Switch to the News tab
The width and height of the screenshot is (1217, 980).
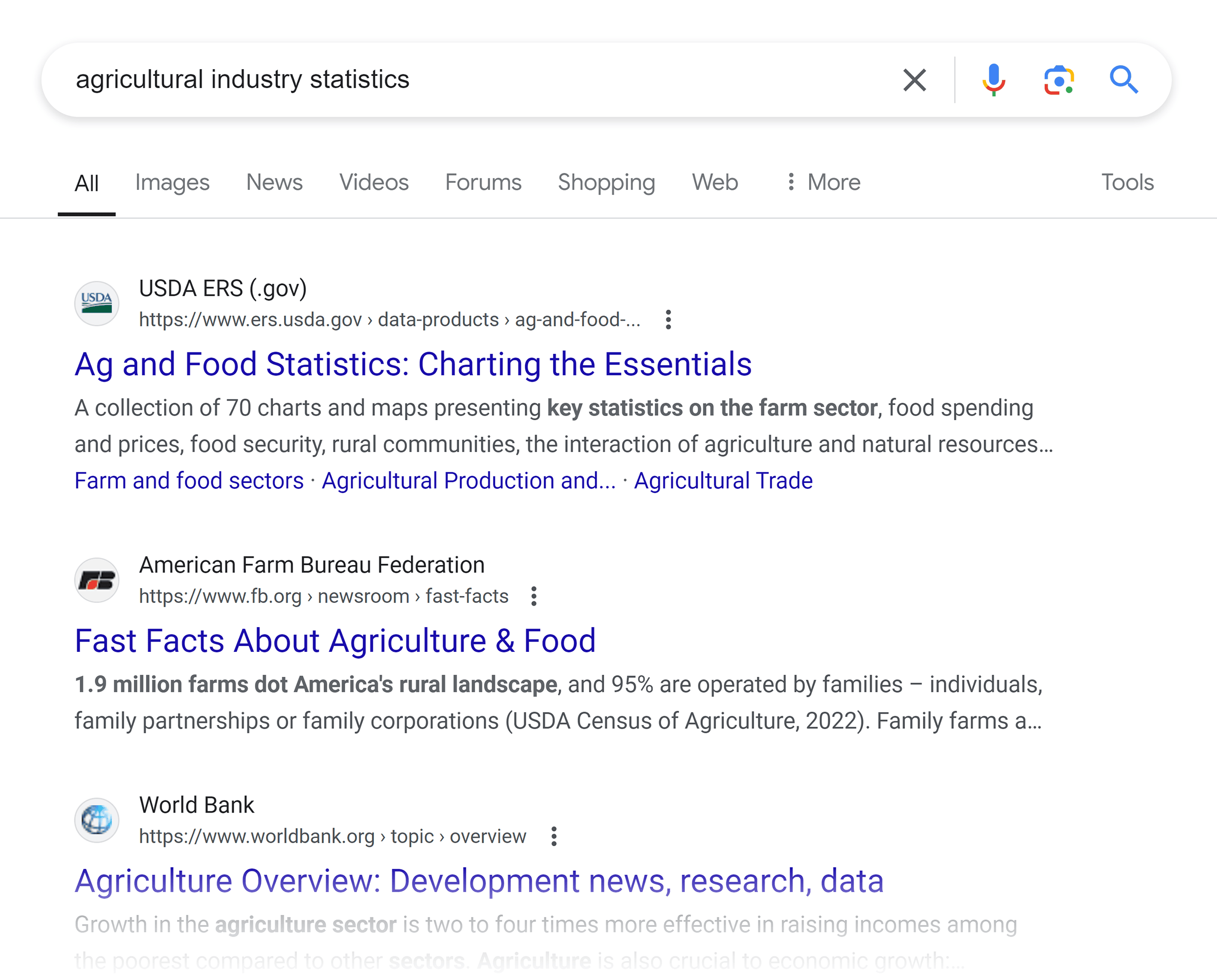(275, 182)
